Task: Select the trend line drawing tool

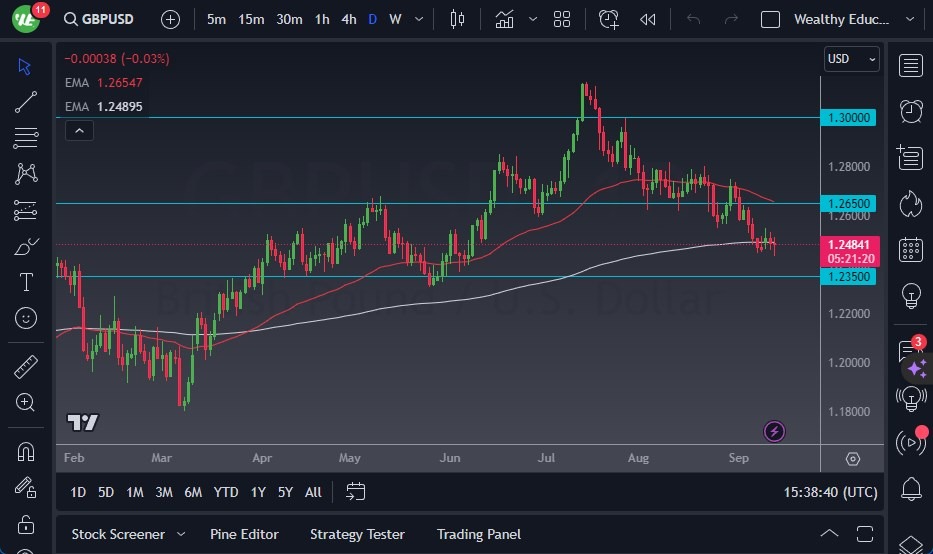Action: click(26, 101)
